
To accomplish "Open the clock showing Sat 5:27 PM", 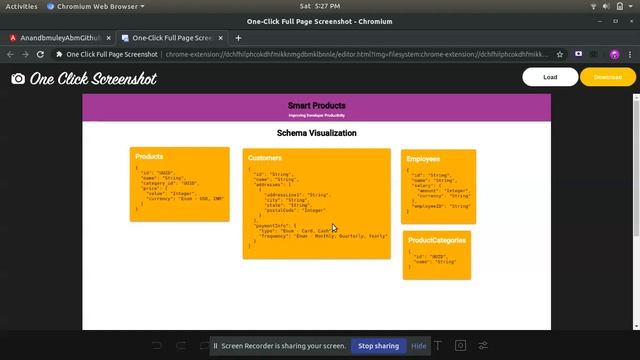I will point(320,6).
